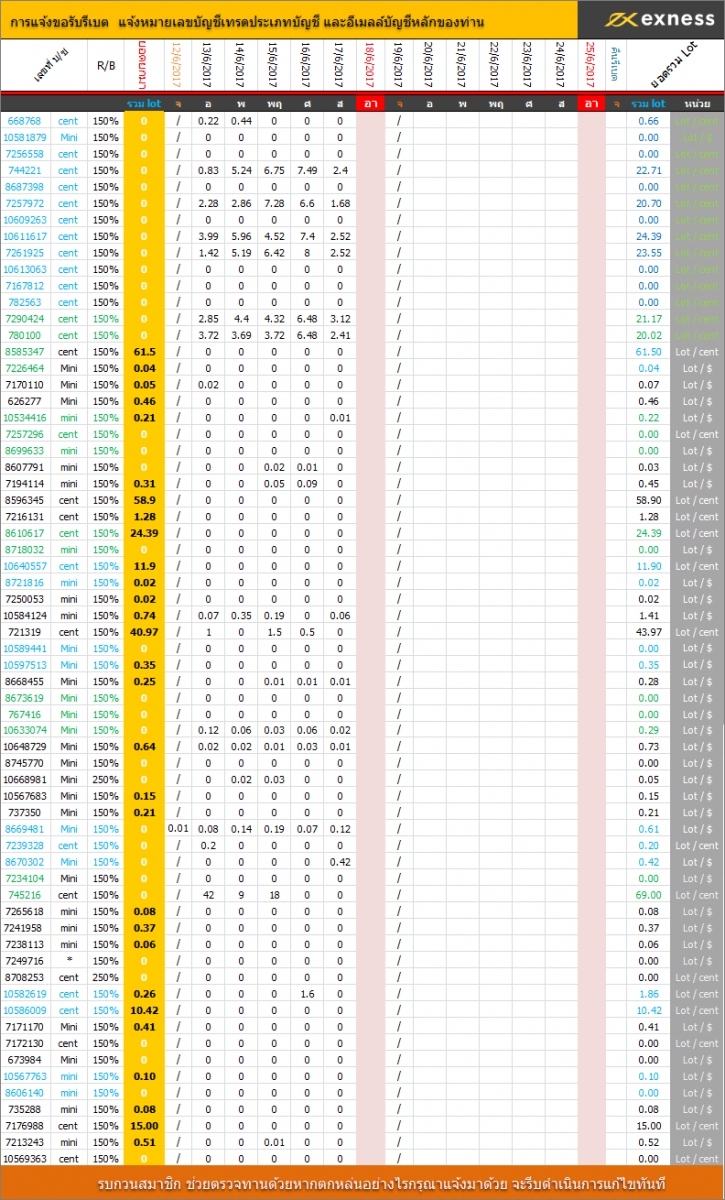Select account number 744221
The height and width of the screenshot is (1200, 725).
(24, 170)
